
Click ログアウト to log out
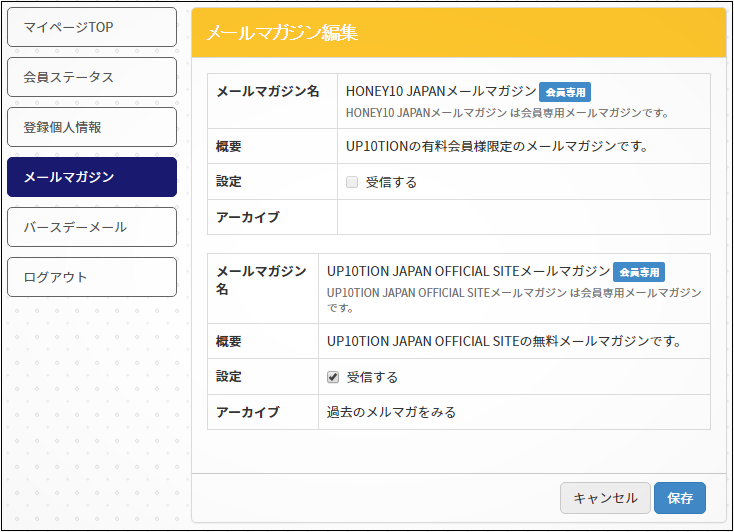click(x=92, y=277)
